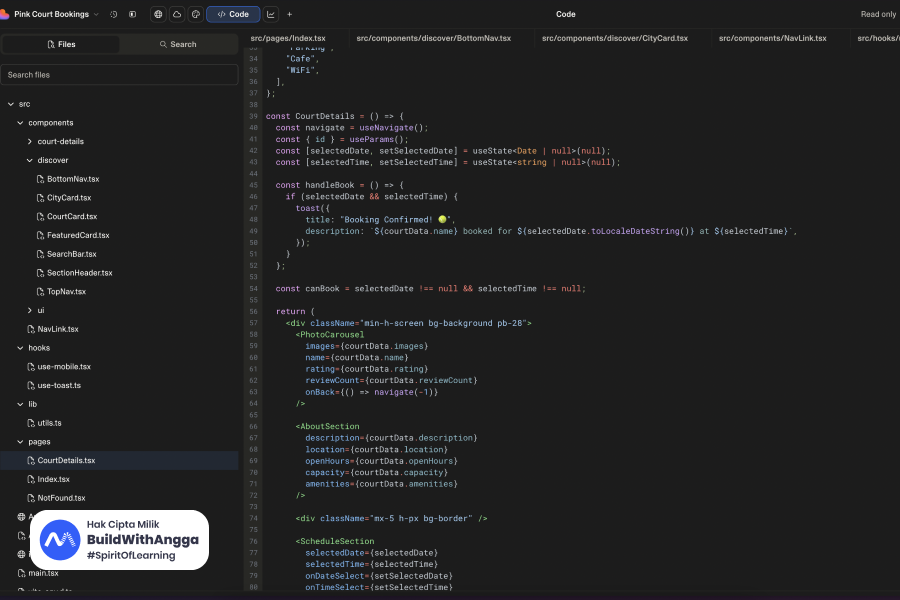Image resolution: width=900 pixels, height=600 pixels.
Task: Select the Code view button
Action: tap(233, 15)
